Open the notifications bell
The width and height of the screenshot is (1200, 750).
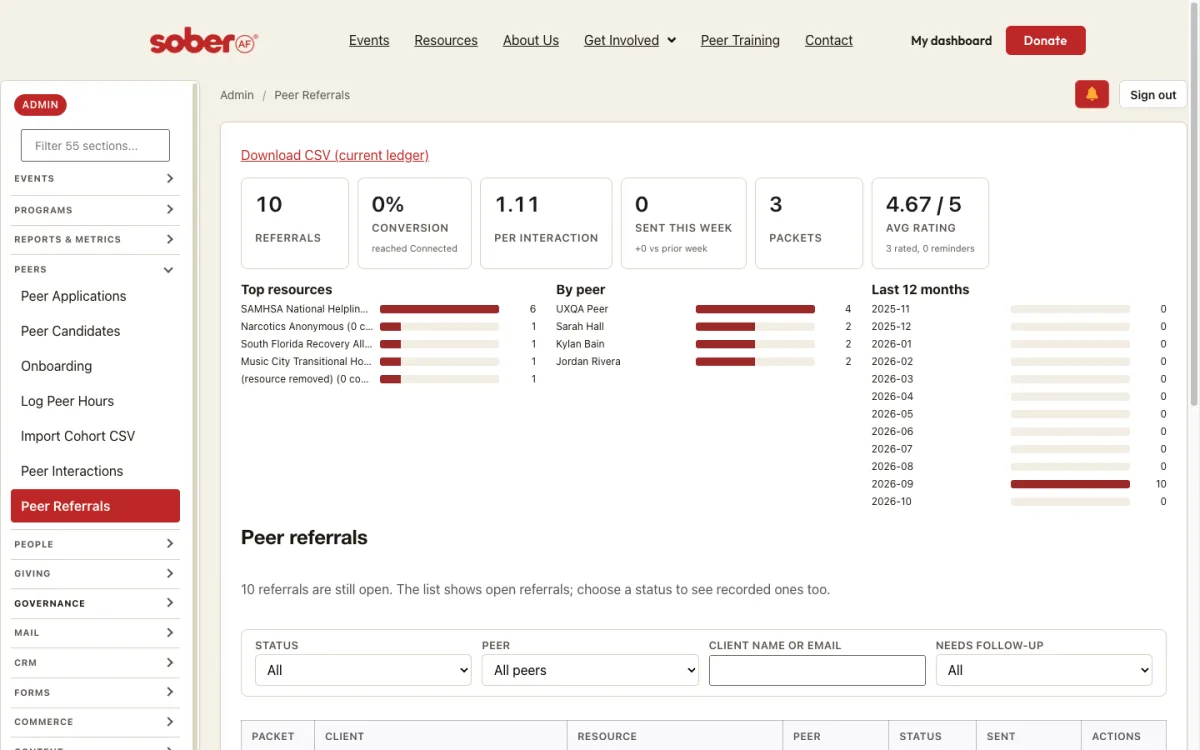coord(1092,94)
